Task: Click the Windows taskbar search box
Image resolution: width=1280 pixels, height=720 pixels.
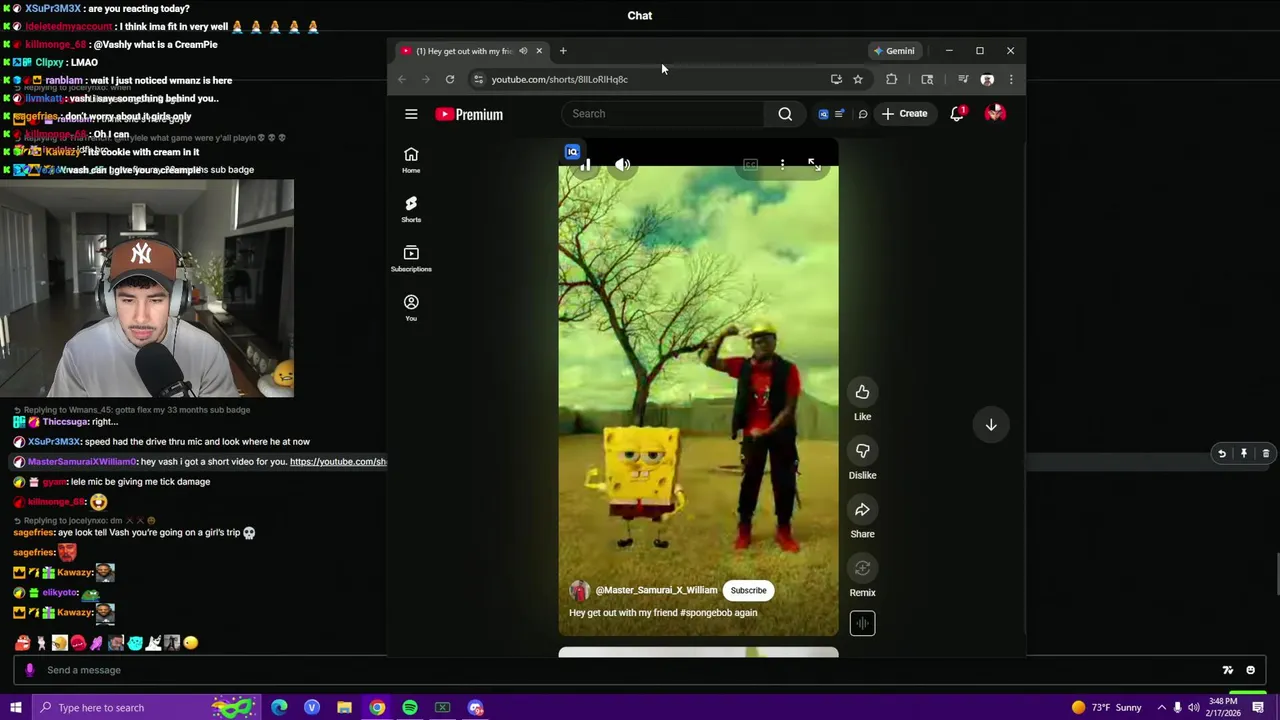Action: pyautogui.click(x=145, y=708)
